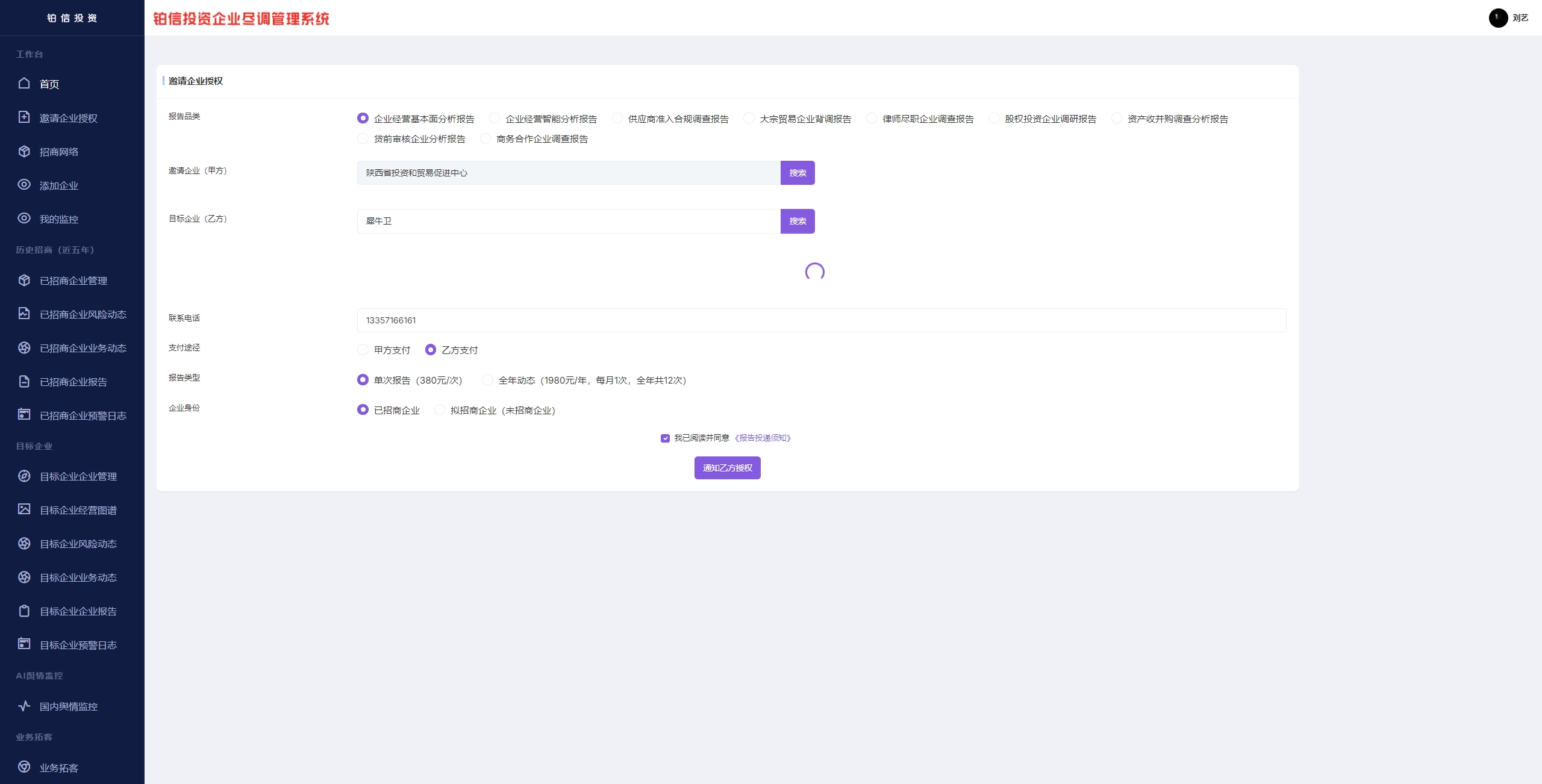The image size is (1542, 784).
Task: Click 通知乙方授权 submit button
Action: pos(727,468)
